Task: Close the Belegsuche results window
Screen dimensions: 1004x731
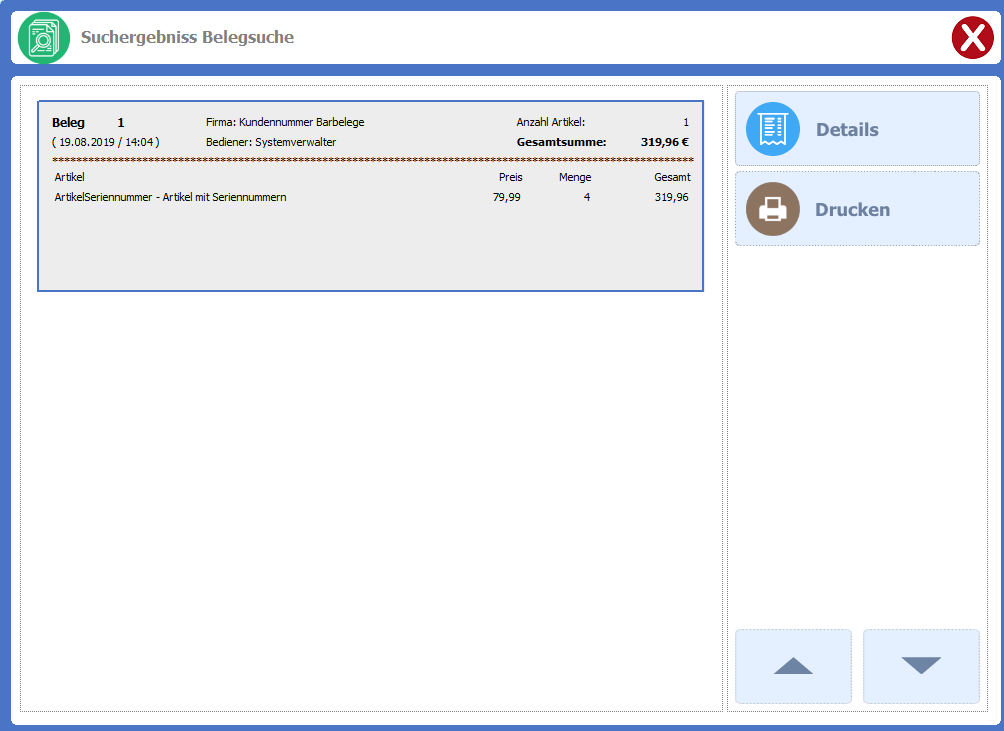Action: 971,39
